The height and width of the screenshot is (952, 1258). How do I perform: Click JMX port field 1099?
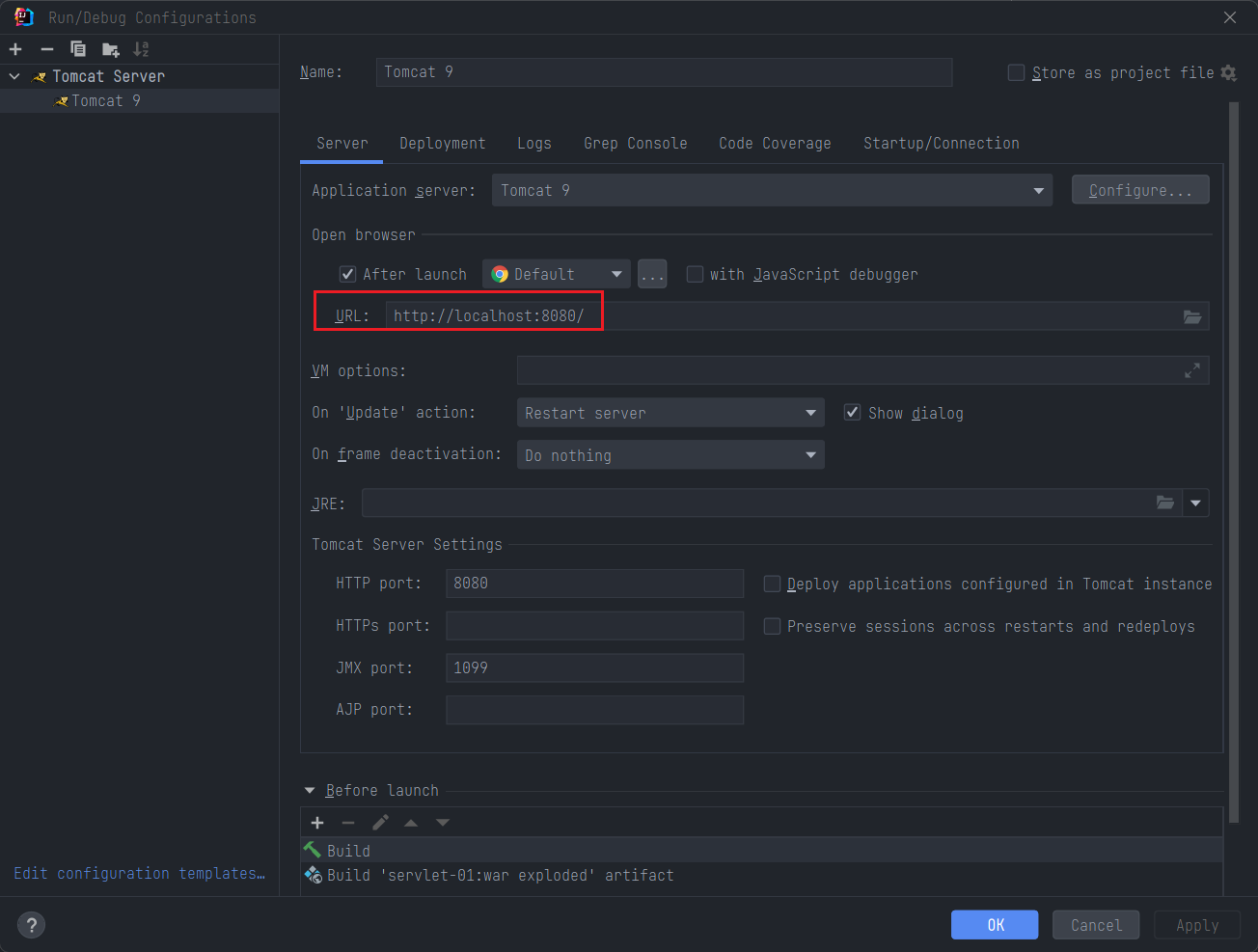[x=594, y=667]
